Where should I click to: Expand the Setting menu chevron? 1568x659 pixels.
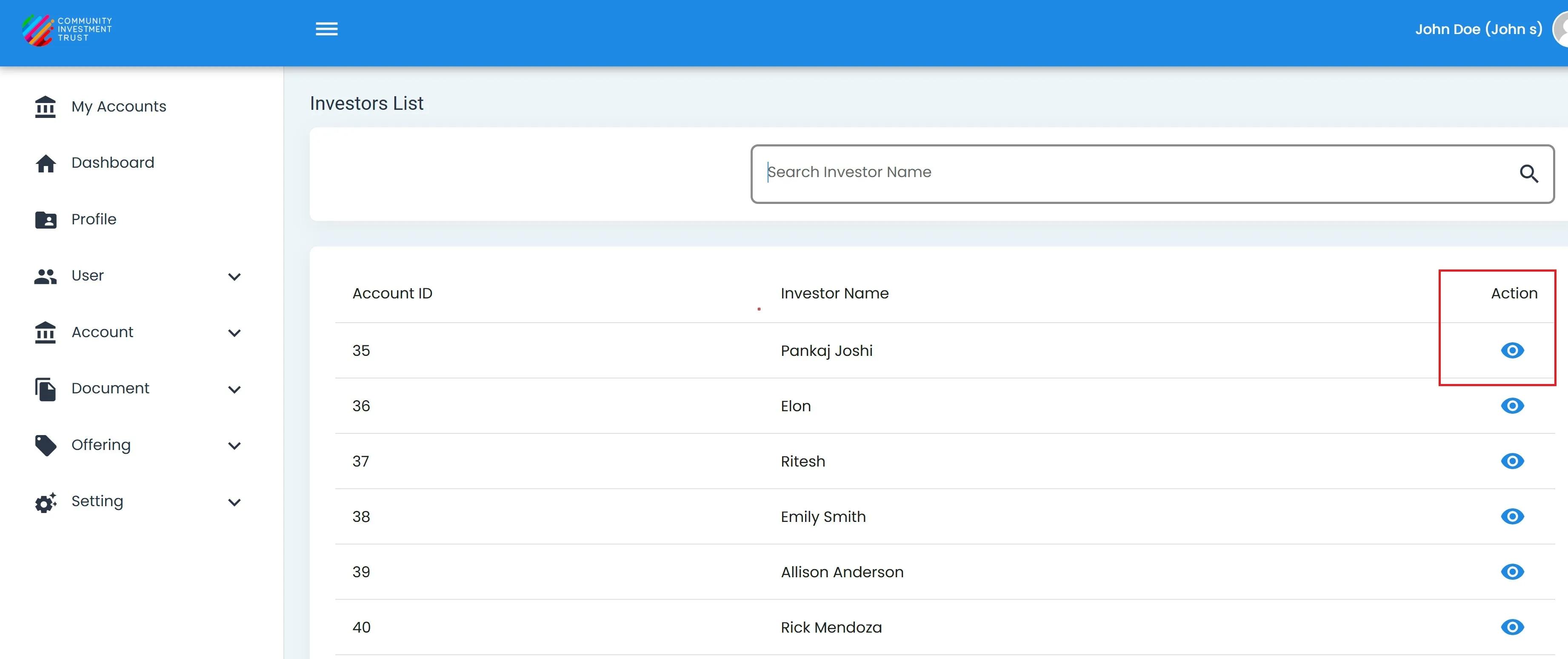pos(234,502)
